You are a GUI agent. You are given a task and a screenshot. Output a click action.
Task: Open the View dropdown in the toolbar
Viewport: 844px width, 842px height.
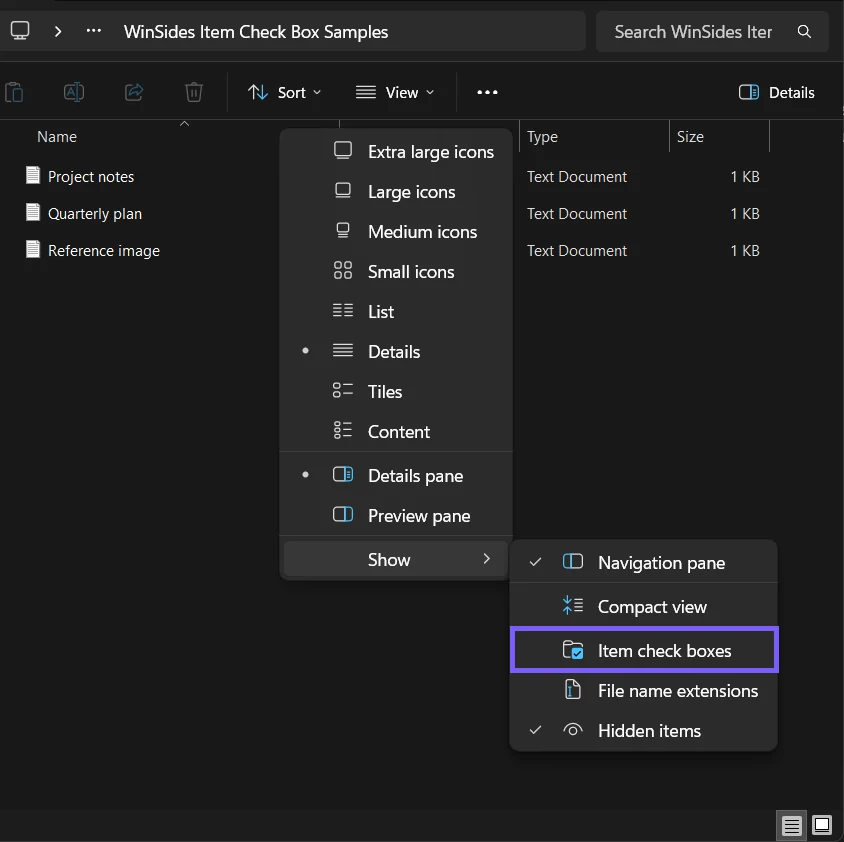pyautogui.click(x=395, y=93)
